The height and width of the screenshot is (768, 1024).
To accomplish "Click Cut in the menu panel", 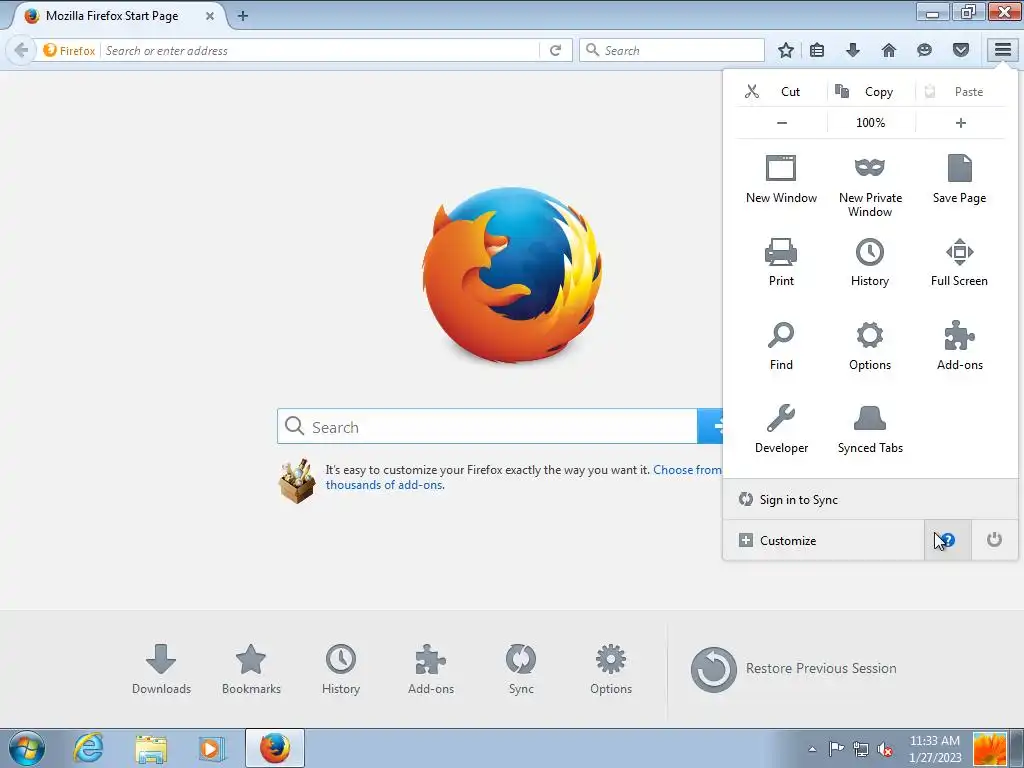I will (x=781, y=91).
